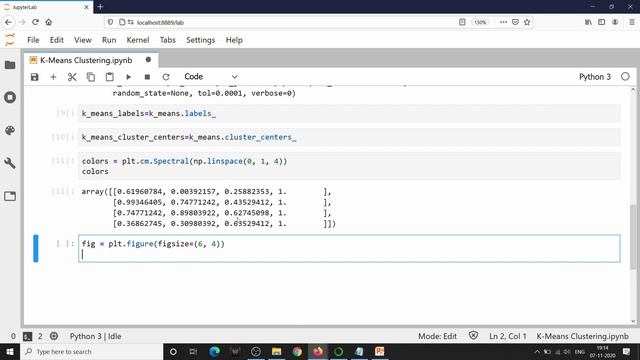Open the View menu

click(x=82, y=40)
